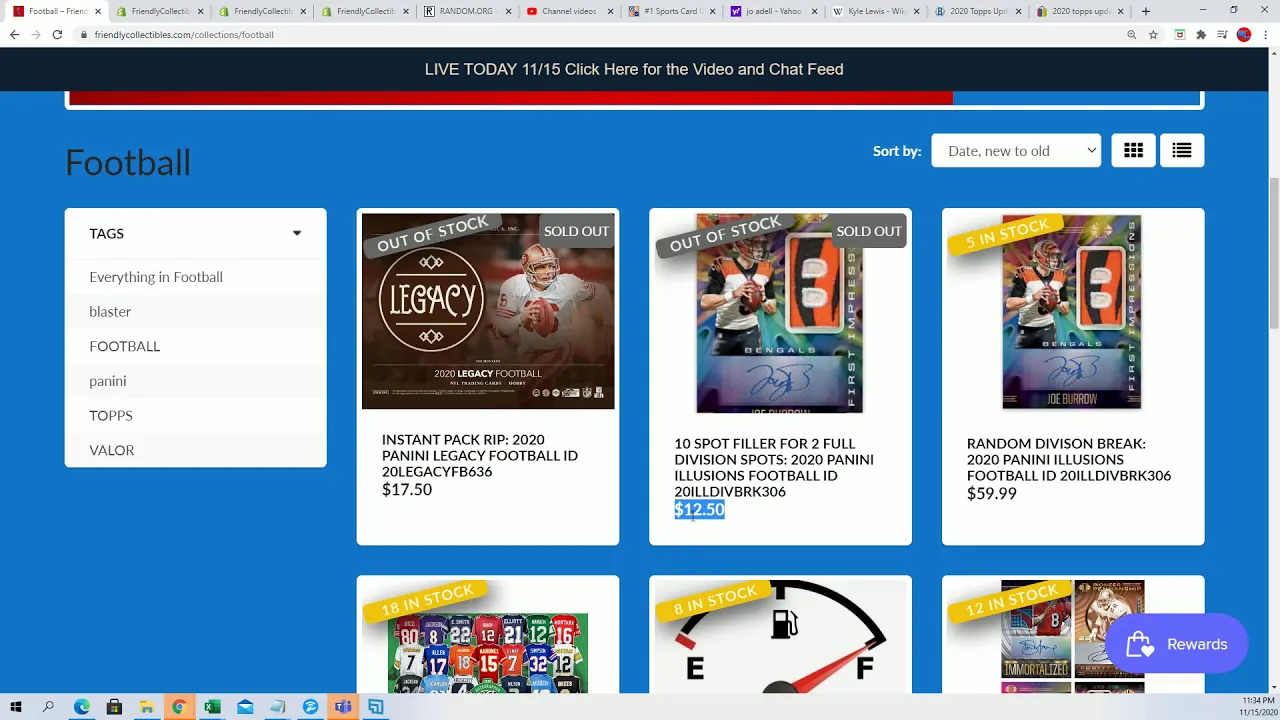This screenshot has height=720, width=1280.
Task: Open the Chrome three-dot menu
Action: (1265, 34)
